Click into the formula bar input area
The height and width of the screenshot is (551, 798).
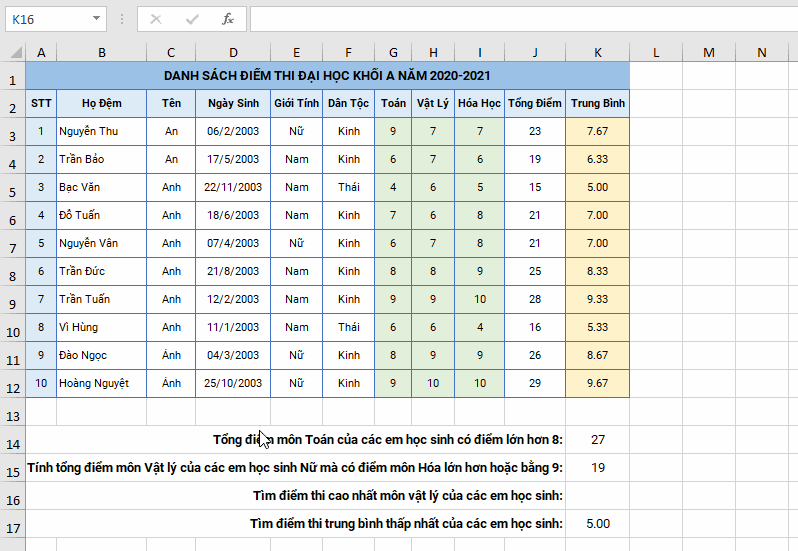coord(520,18)
